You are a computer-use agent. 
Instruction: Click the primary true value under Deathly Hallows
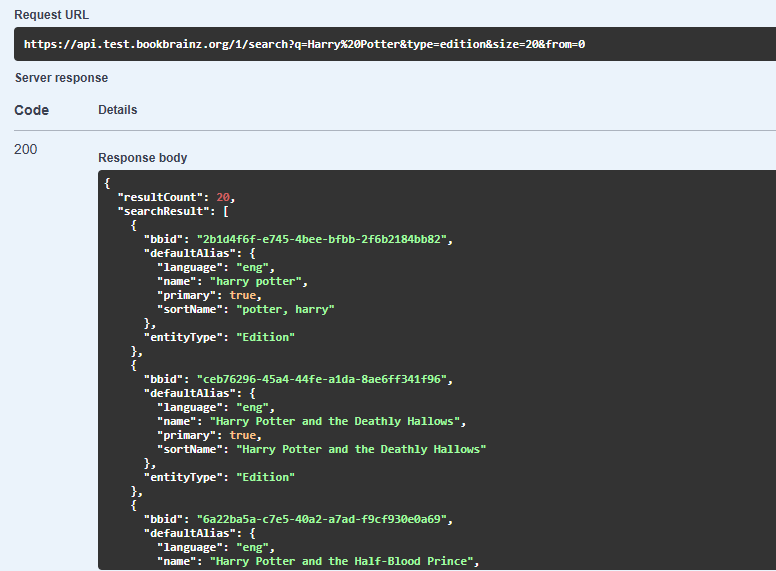coord(244,435)
